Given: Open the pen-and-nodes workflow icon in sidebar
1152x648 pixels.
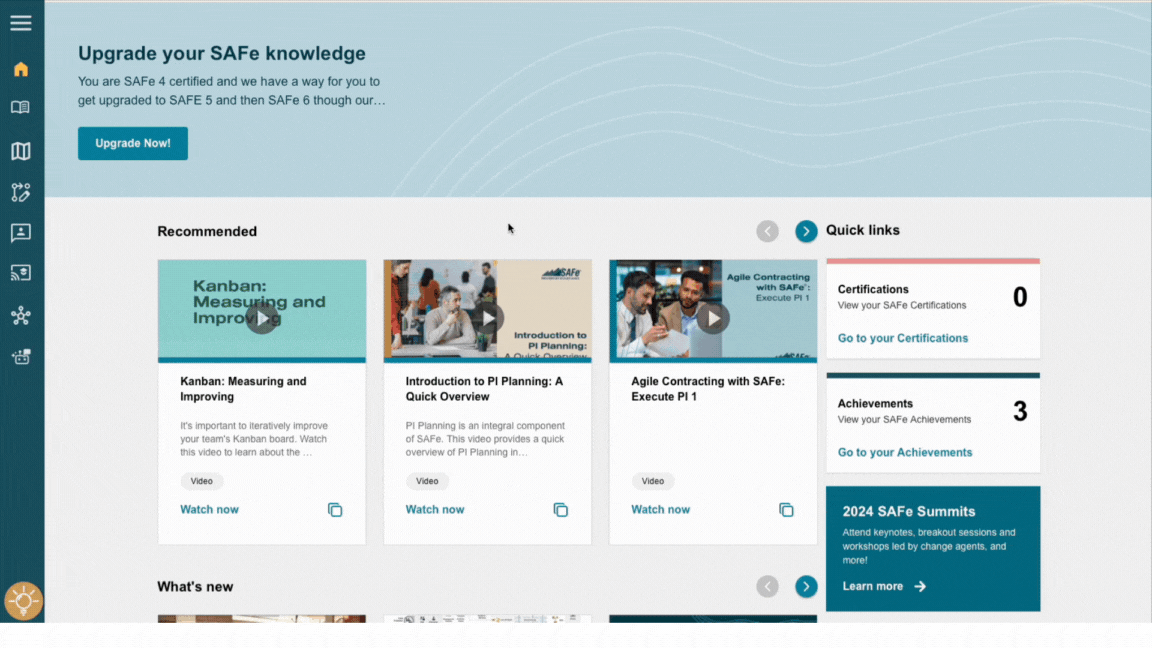Looking at the screenshot, I should coord(21,192).
